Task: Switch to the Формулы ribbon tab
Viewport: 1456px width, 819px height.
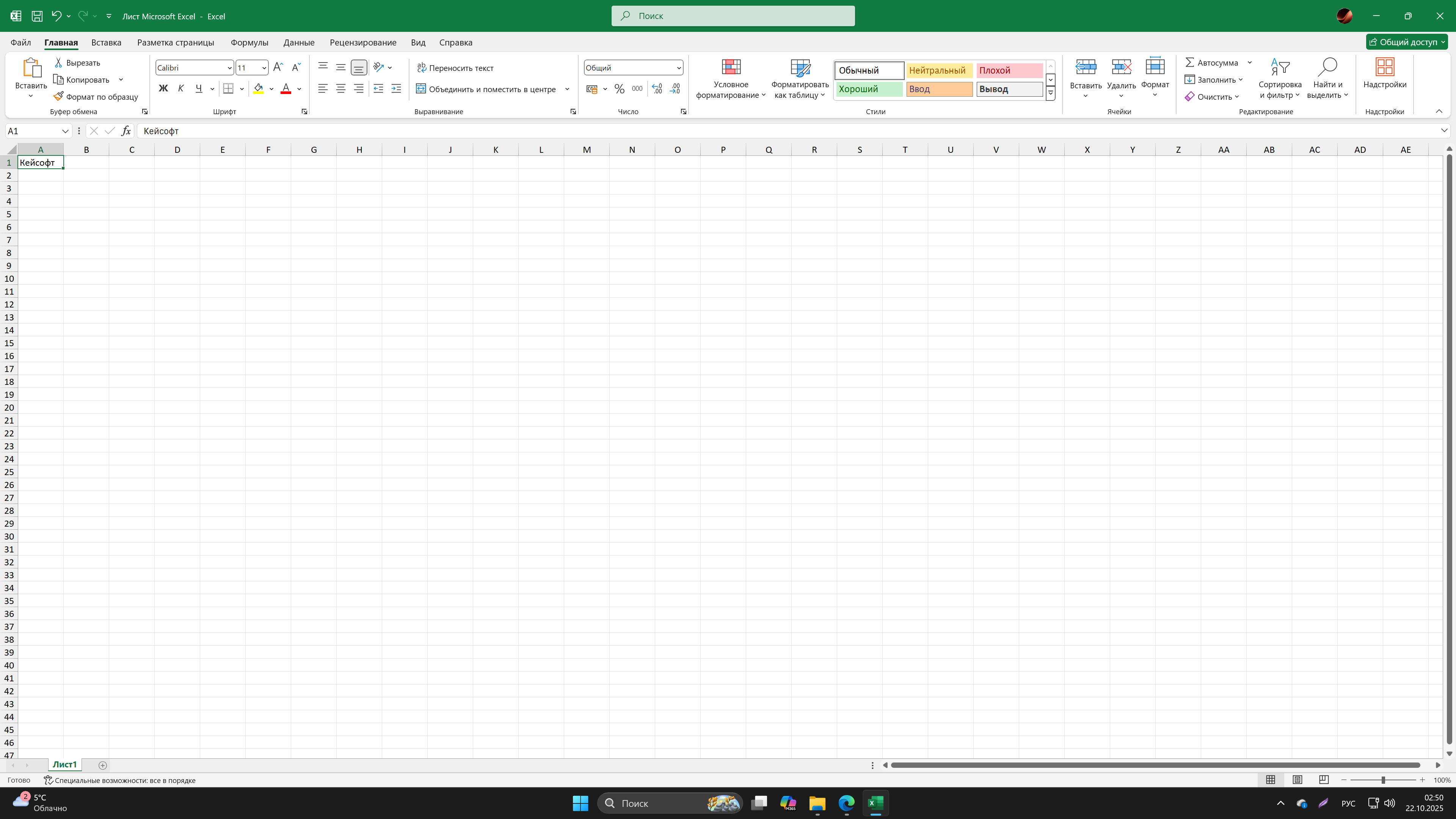Action: 249,42
